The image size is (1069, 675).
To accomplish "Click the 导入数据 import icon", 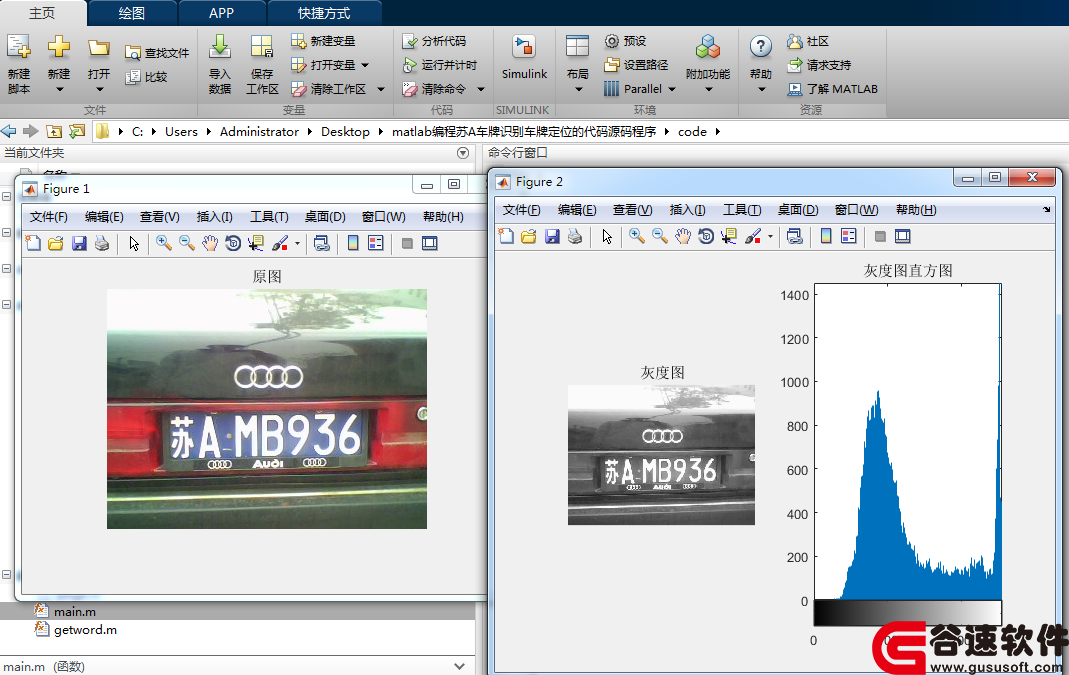I will point(220,47).
